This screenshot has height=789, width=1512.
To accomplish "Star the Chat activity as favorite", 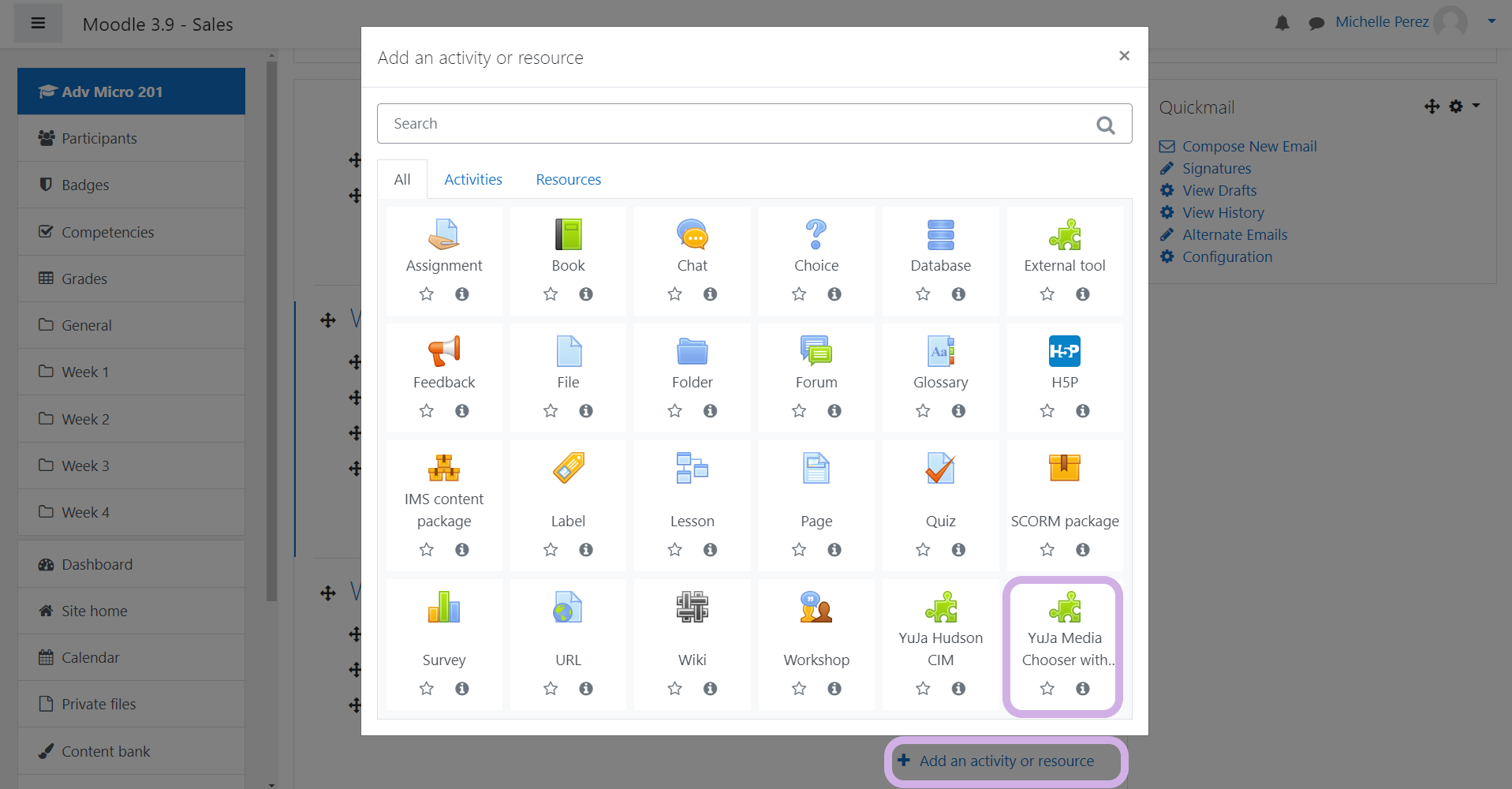I will pyautogui.click(x=674, y=294).
